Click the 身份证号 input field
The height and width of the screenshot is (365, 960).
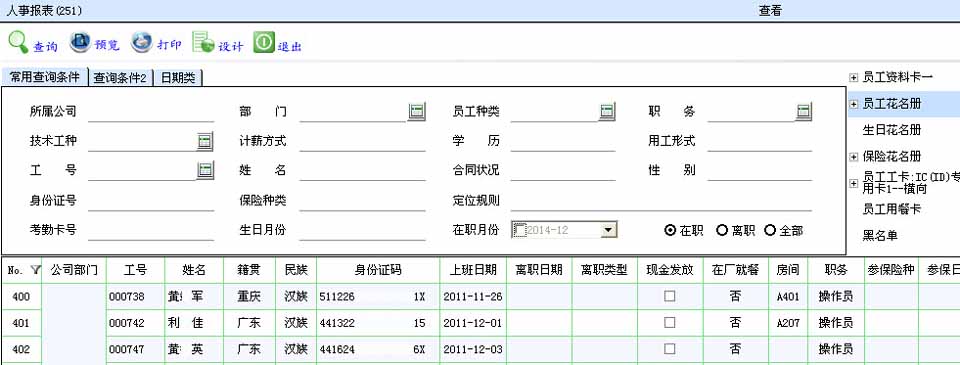coord(151,201)
